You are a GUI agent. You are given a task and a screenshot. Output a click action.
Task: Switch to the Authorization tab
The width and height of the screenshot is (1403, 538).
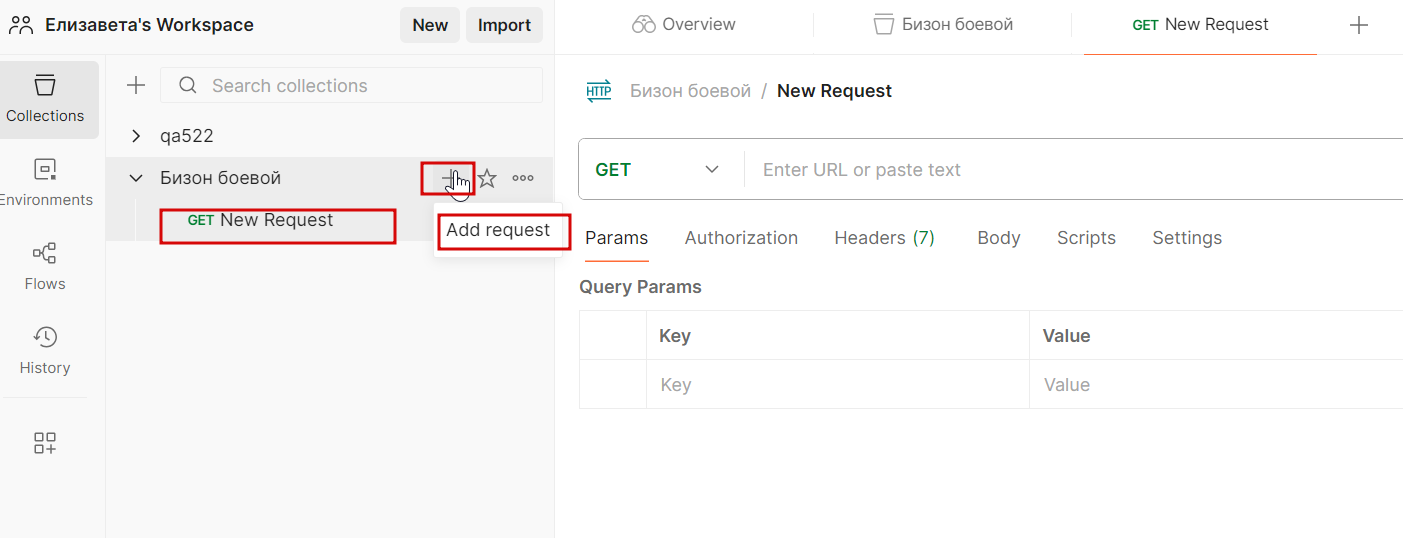[x=741, y=238]
